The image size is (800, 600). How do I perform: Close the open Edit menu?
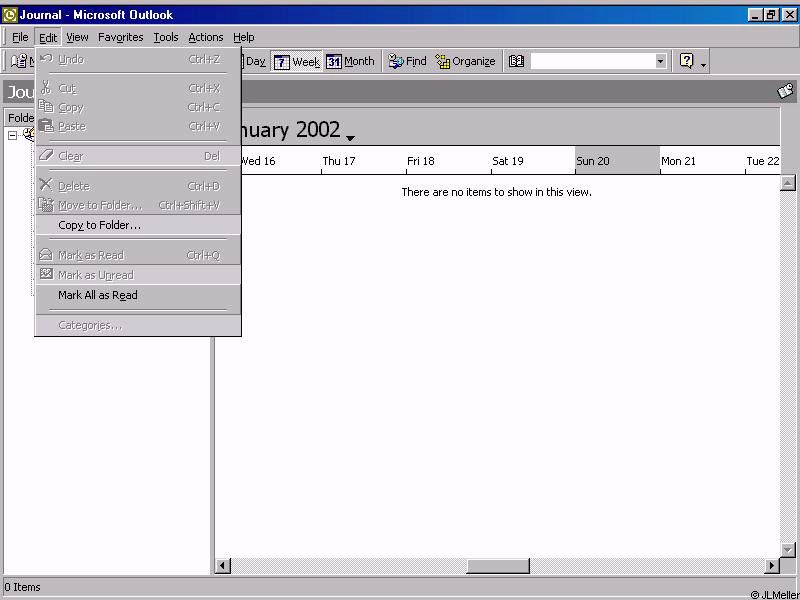[x=48, y=37]
